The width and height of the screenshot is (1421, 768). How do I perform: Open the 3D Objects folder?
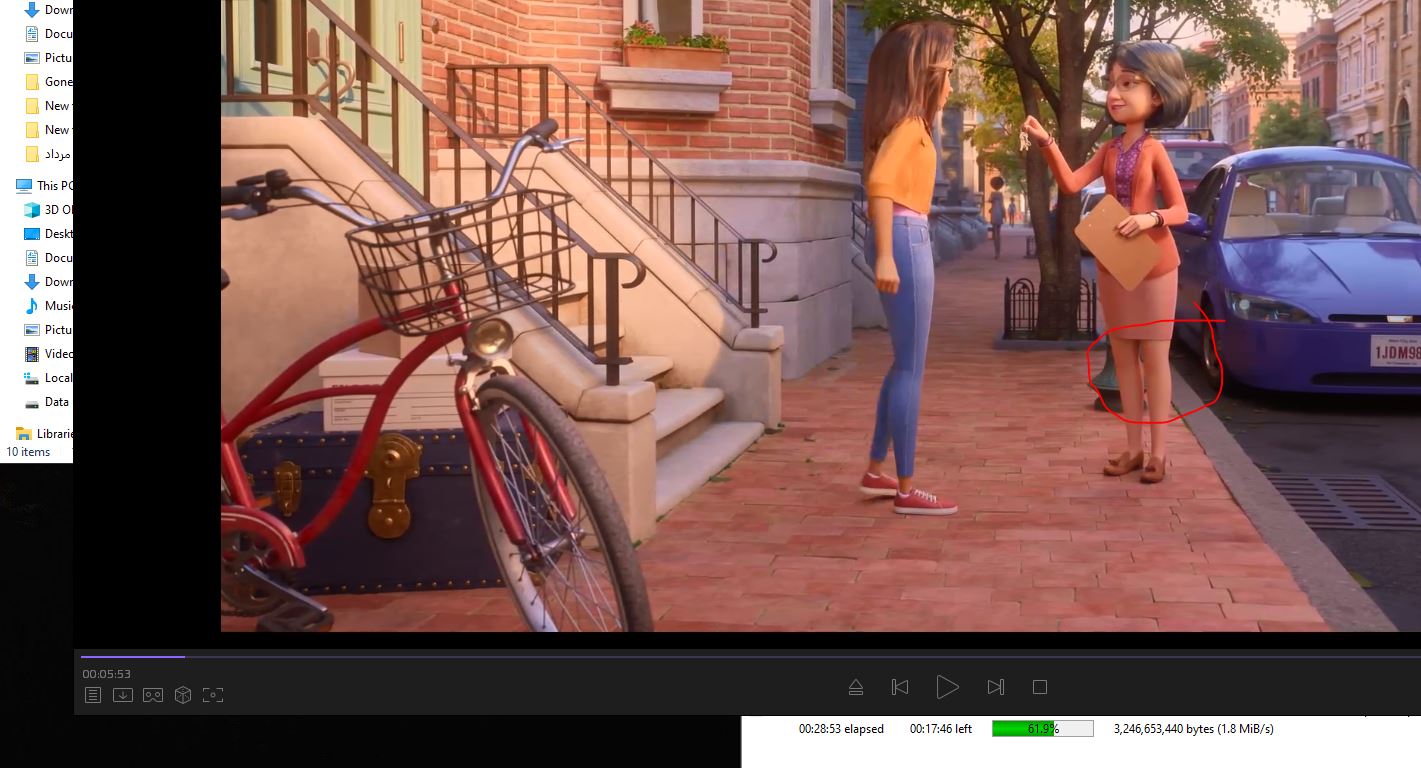[x=58, y=210]
